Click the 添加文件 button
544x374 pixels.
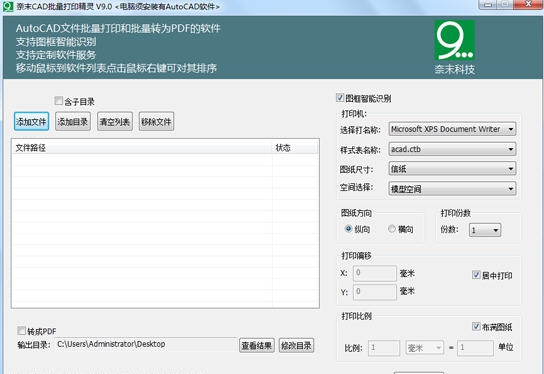(x=31, y=121)
